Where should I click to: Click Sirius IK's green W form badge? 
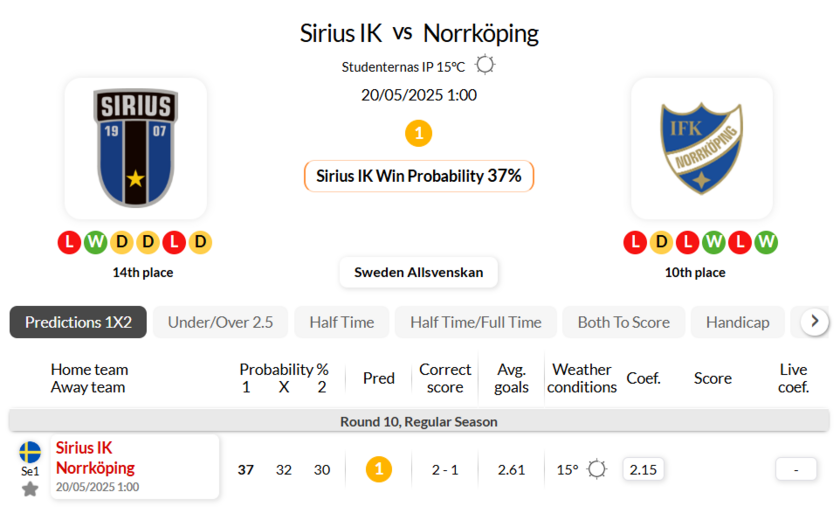point(95,242)
